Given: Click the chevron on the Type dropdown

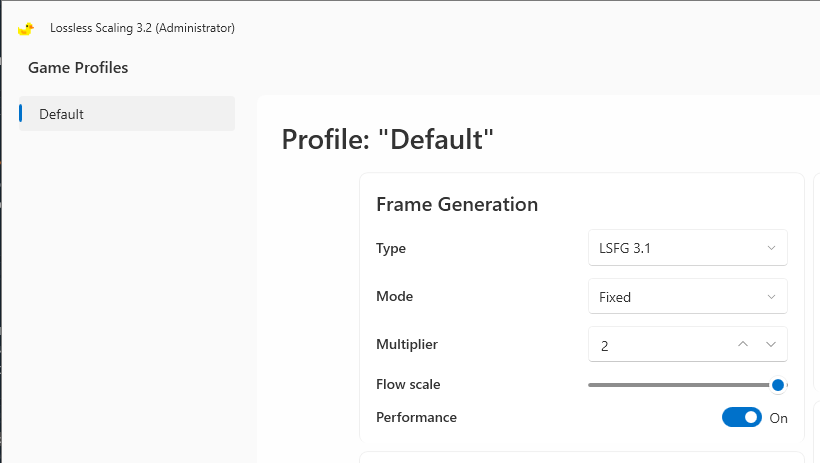Looking at the screenshot, I should pos(771,248).
